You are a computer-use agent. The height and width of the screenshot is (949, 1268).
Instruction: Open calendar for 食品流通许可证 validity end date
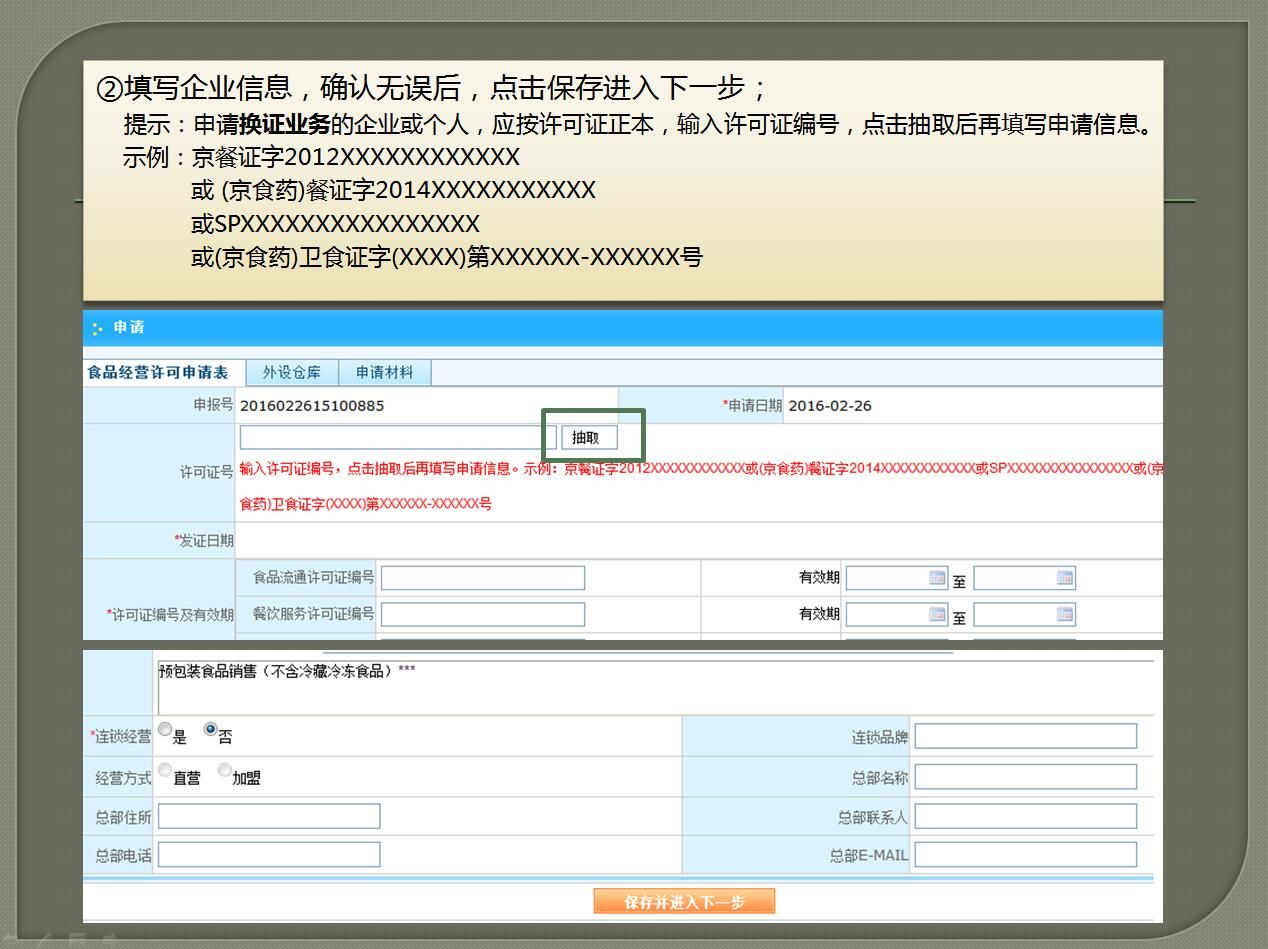click(x=1064, y=578)
